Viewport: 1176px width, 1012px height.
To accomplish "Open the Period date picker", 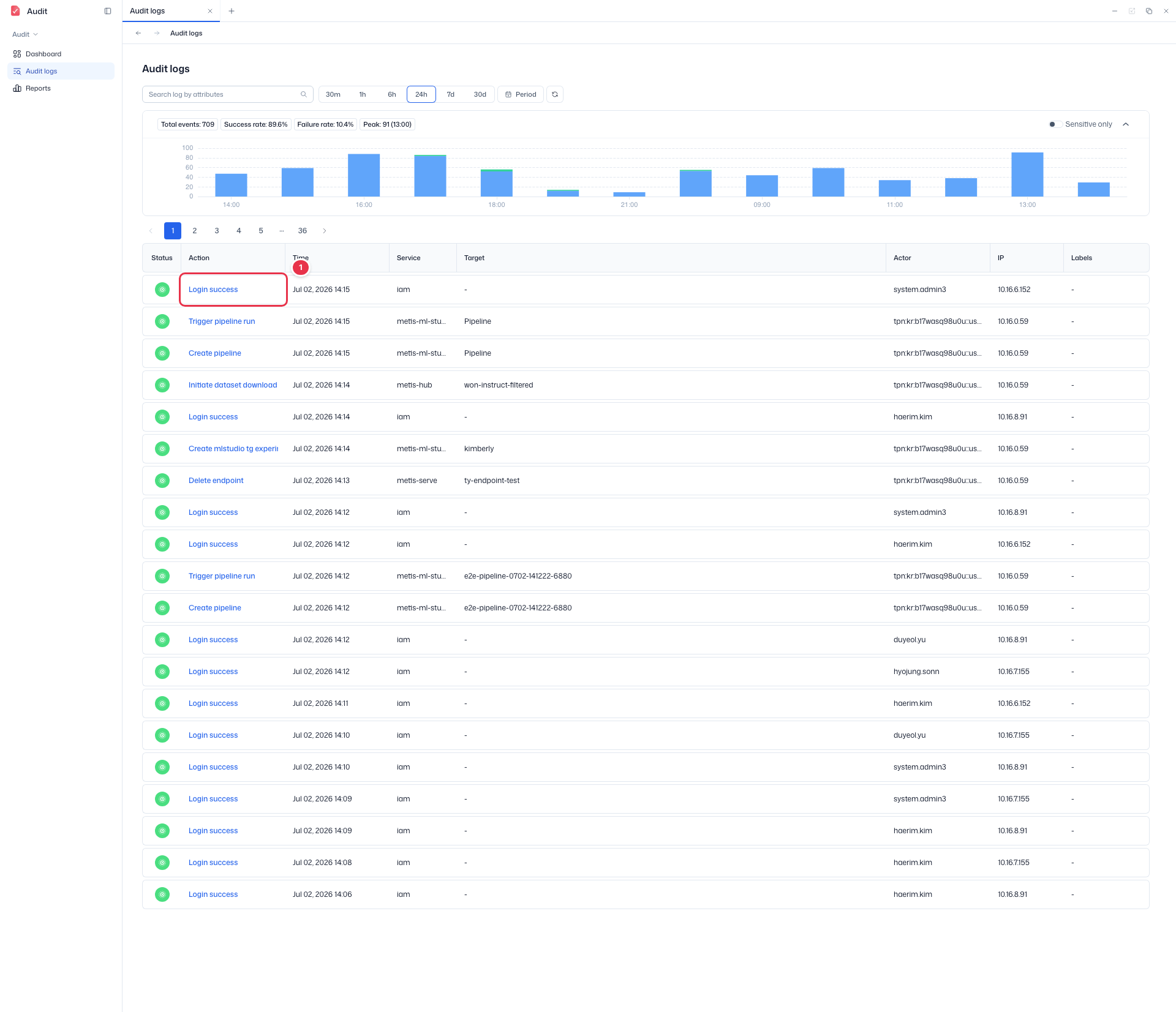I will [521, 94].
